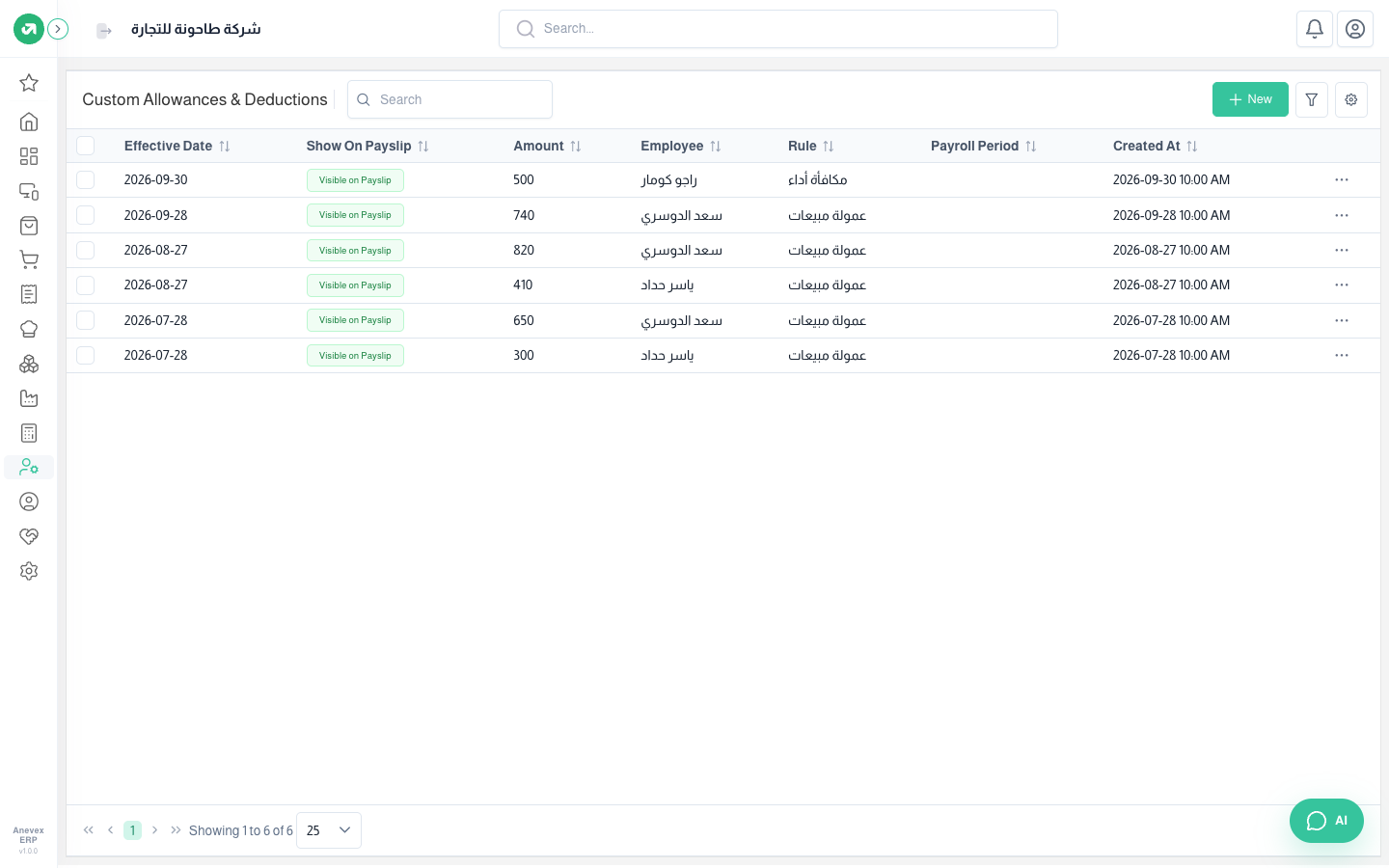Click the New button
The image size is (1389, 868).
click(1250, 99)
